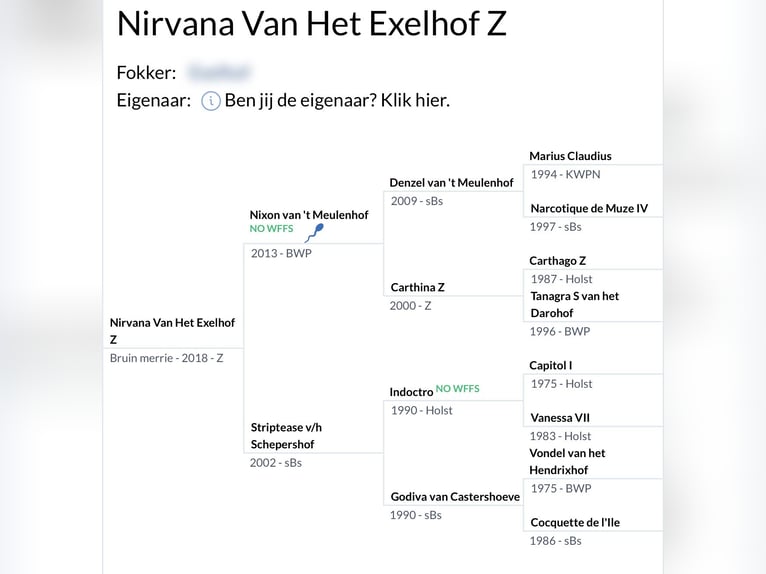Click the semen icon under Nixon van 't Meulenhof
Viewport: 766px width, 574px height.
point(314,233)
